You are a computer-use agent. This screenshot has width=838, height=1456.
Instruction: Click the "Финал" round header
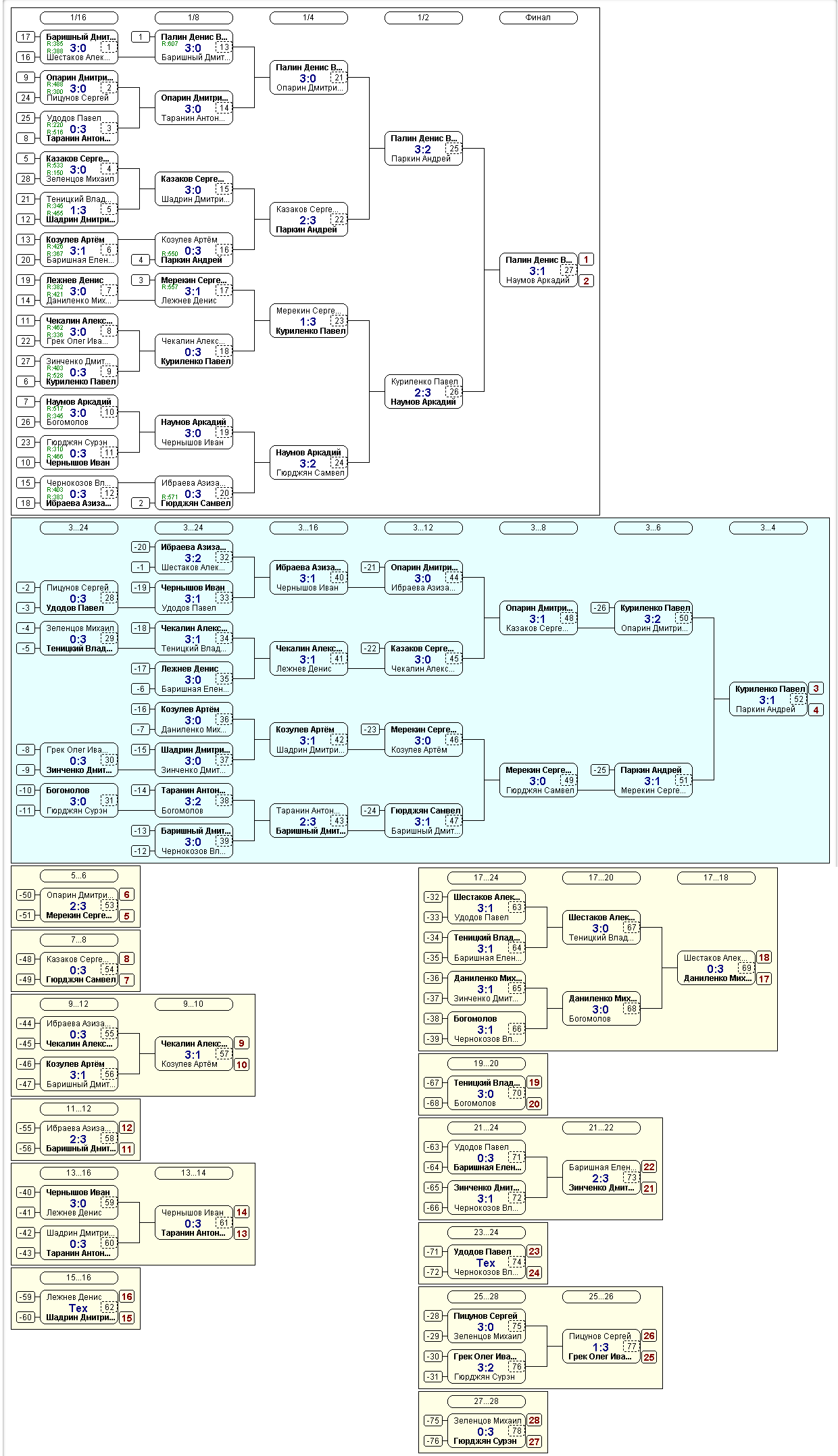point(538,18)
